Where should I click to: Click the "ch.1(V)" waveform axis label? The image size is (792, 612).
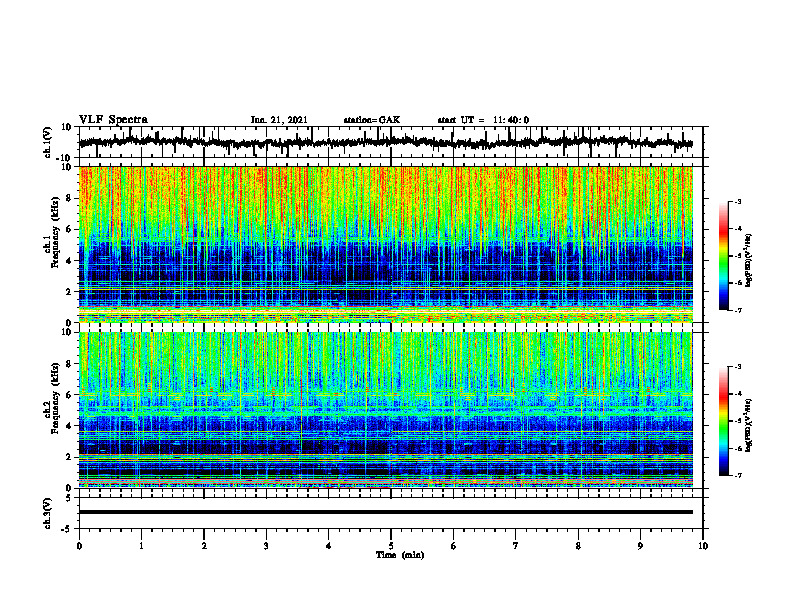(x=48, y=142)
